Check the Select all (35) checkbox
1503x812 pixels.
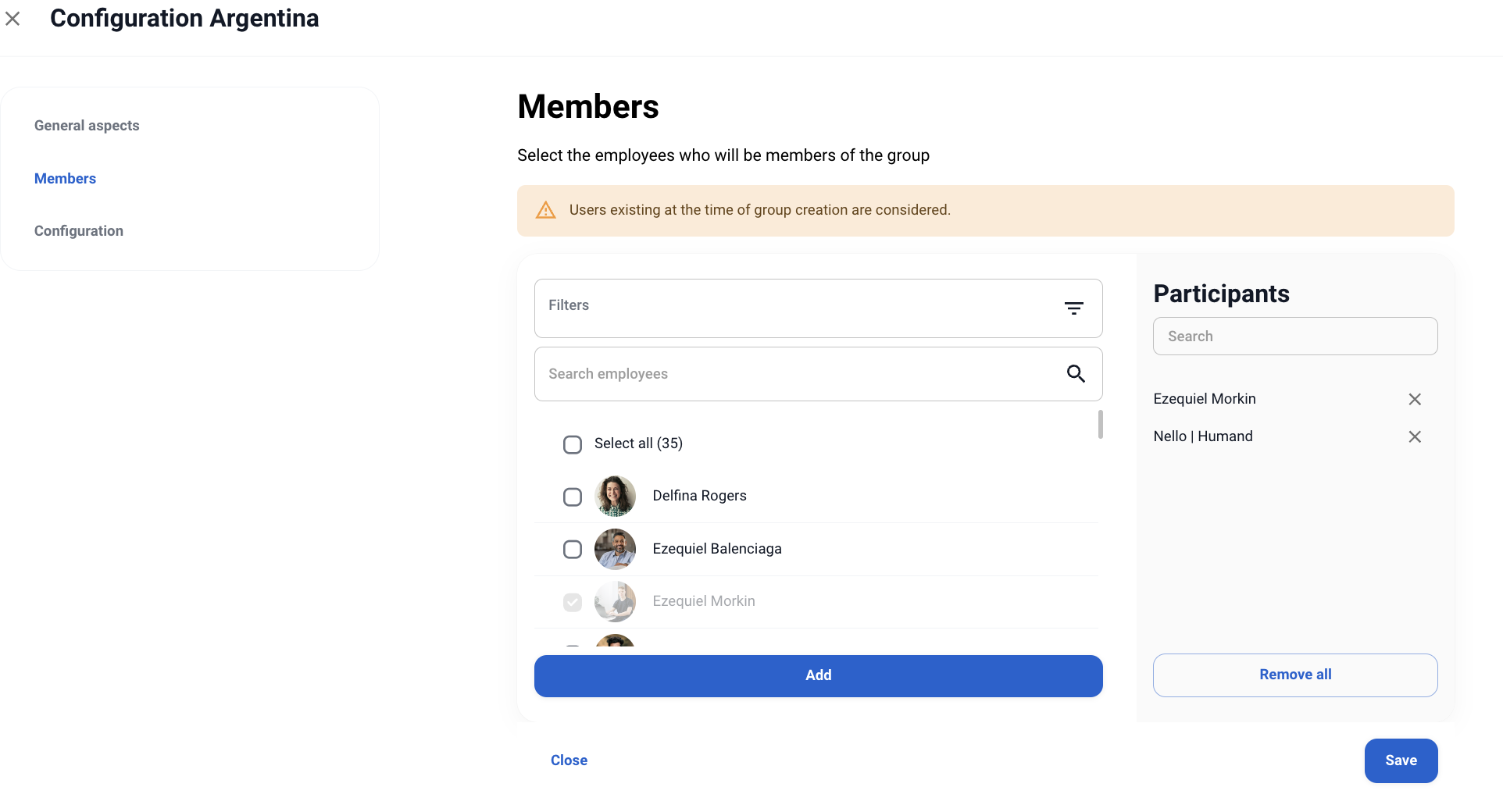573,444
